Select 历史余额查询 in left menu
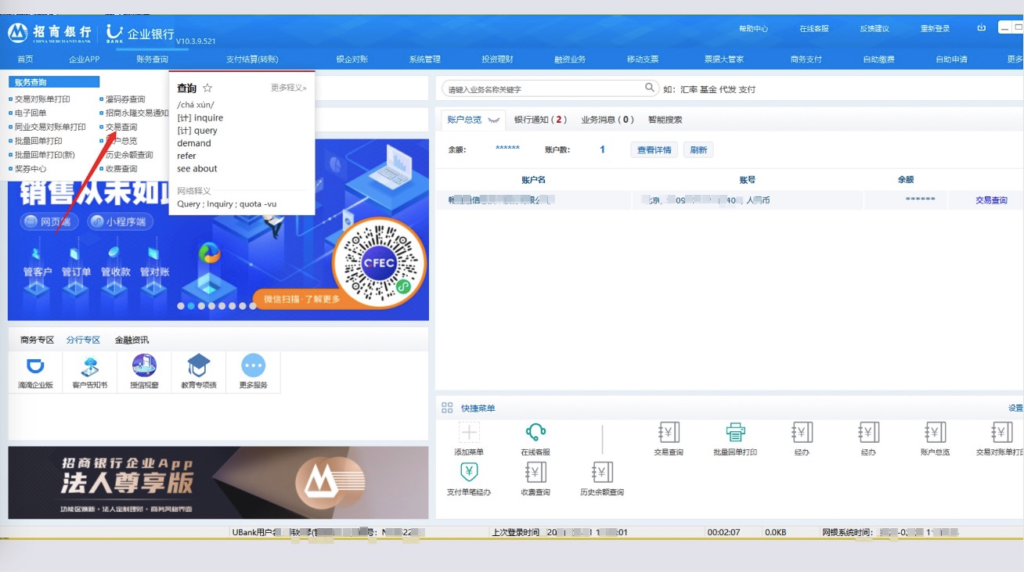The height and width of the screenshot is (572, 1024). [x=129, y=155]
